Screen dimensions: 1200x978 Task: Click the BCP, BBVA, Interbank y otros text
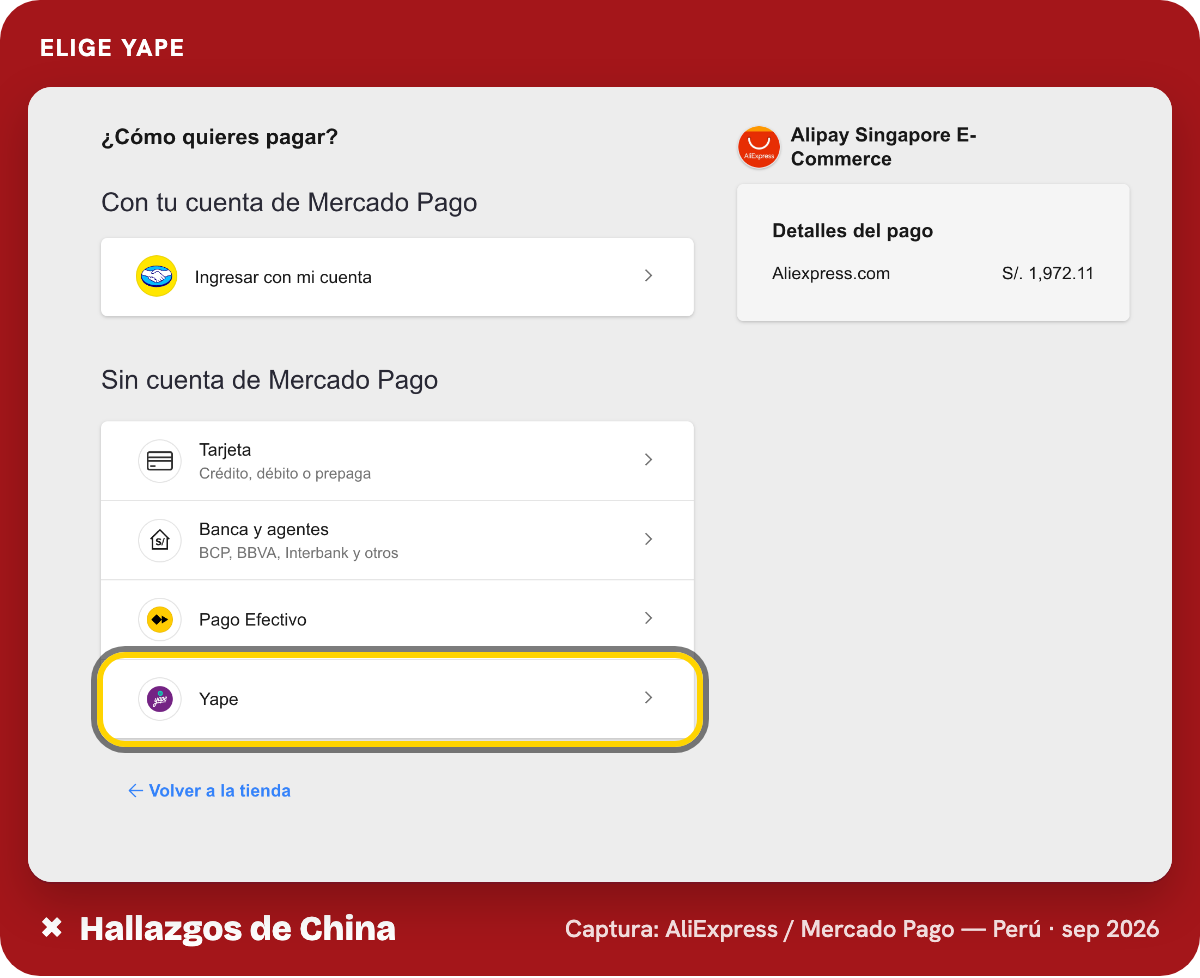(x=299, y=553)
